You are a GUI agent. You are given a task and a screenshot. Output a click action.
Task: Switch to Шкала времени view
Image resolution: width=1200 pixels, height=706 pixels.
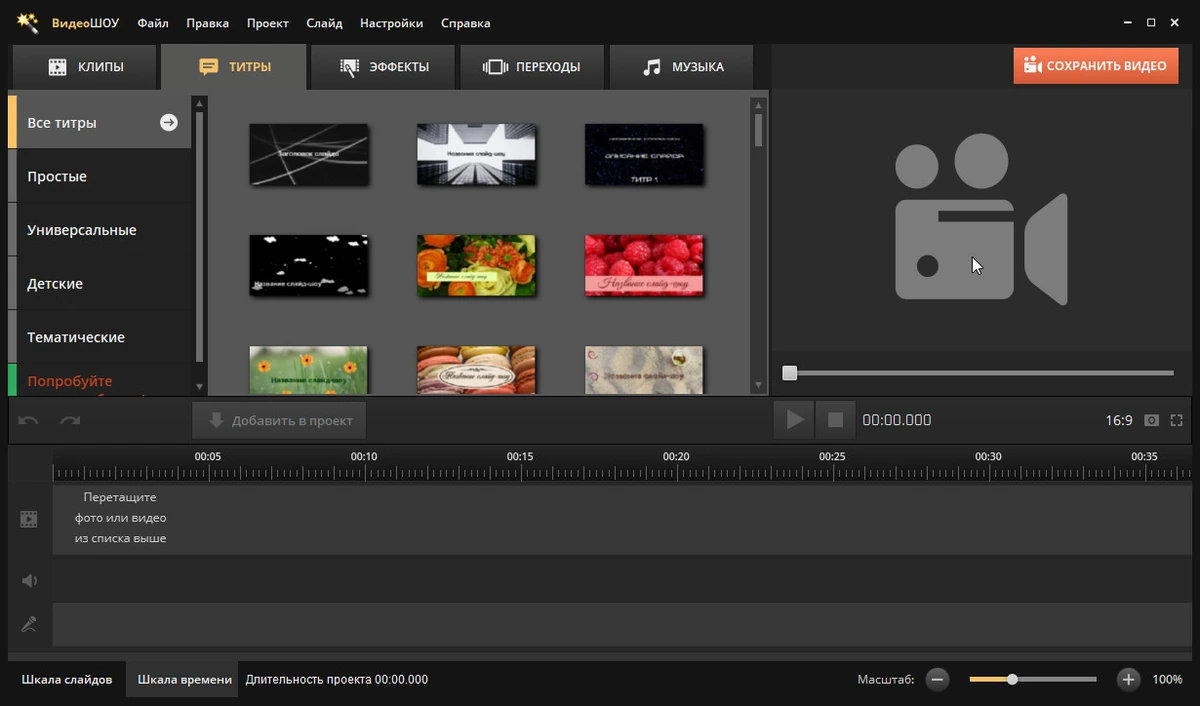[184, 679]
